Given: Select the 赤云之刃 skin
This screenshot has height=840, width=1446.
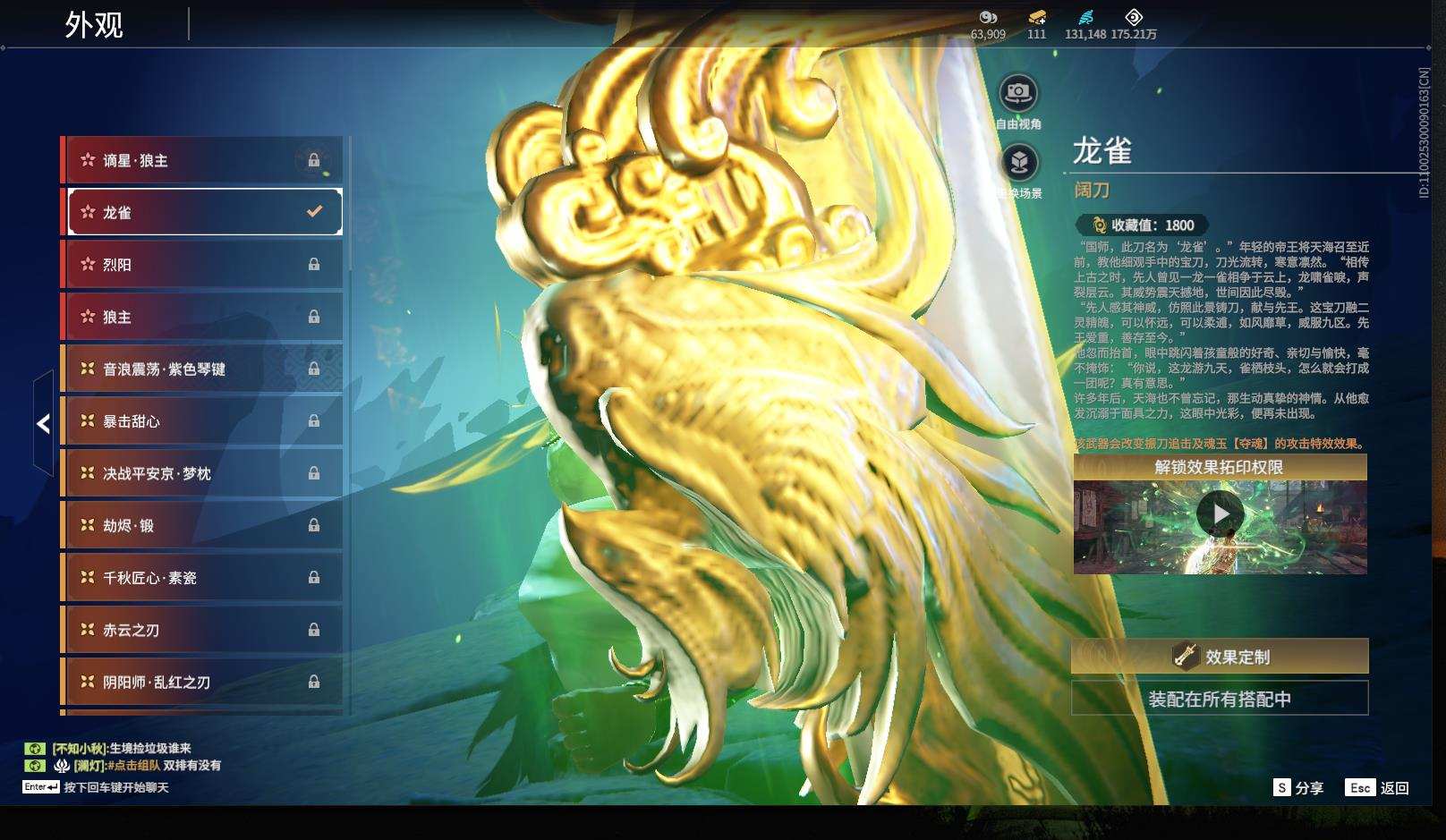Looking at the screenshot, I should point(202,630).
